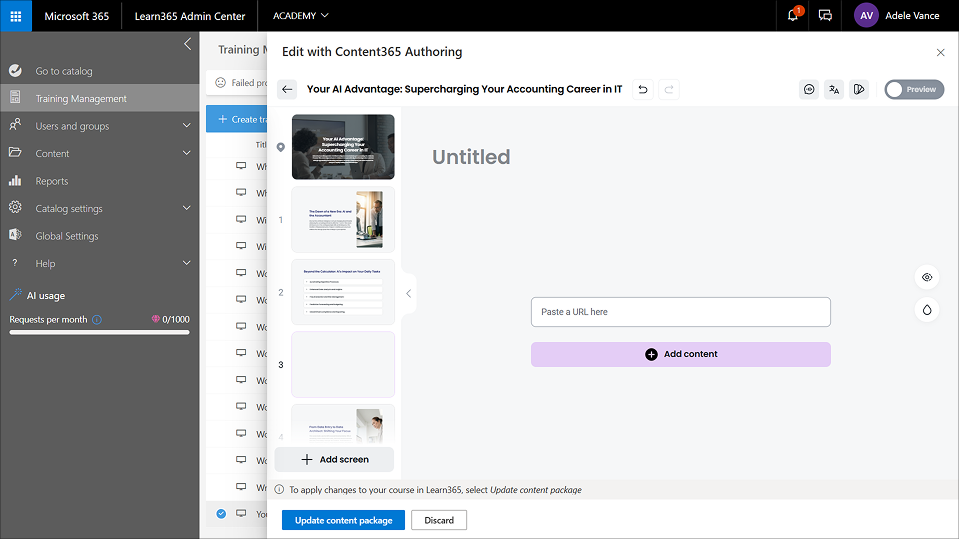959x539 pixels.
Task: Open the Microsoft 365 app launcher
Action: pos(16,16)
